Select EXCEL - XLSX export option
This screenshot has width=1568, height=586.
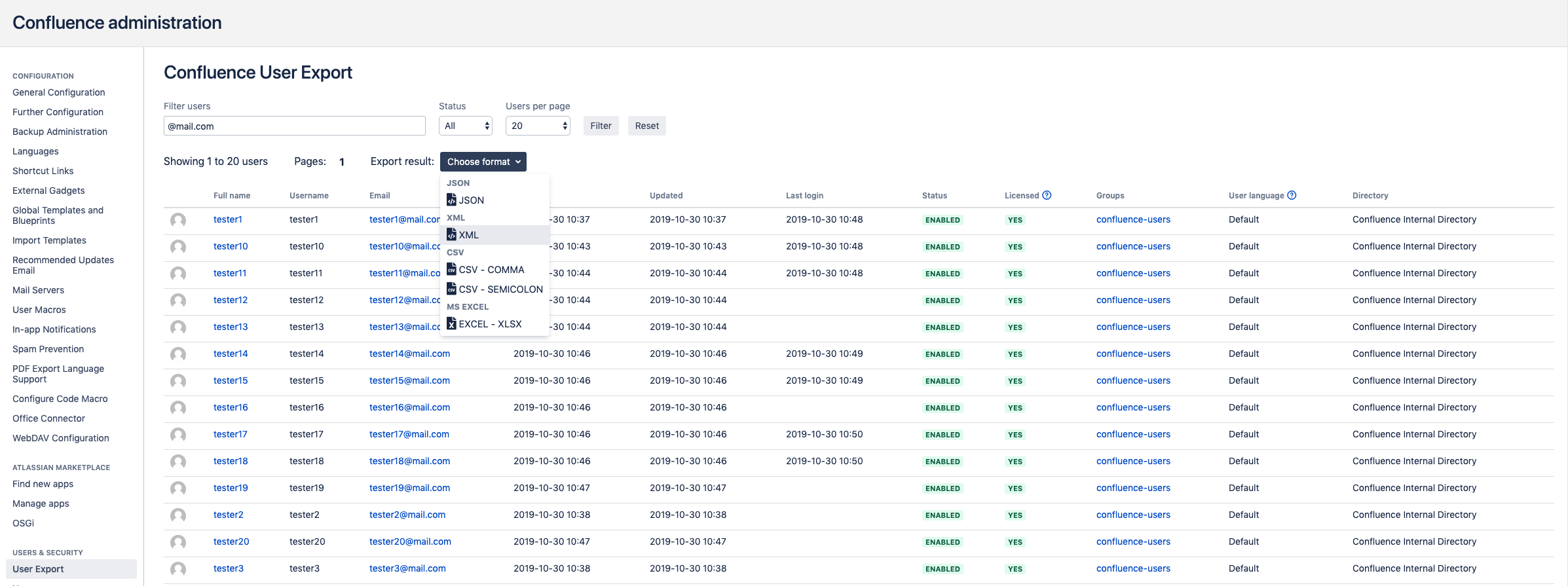[x=490, y=324]
